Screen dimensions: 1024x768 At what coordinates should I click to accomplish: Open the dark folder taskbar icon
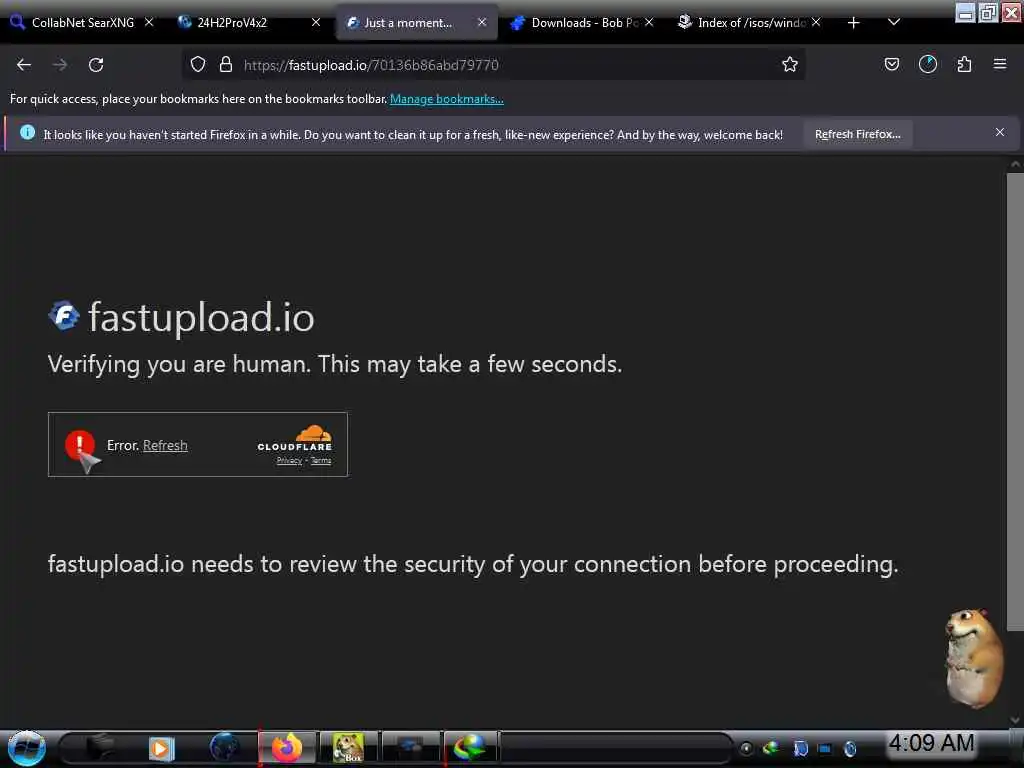(x=100, y=747)
